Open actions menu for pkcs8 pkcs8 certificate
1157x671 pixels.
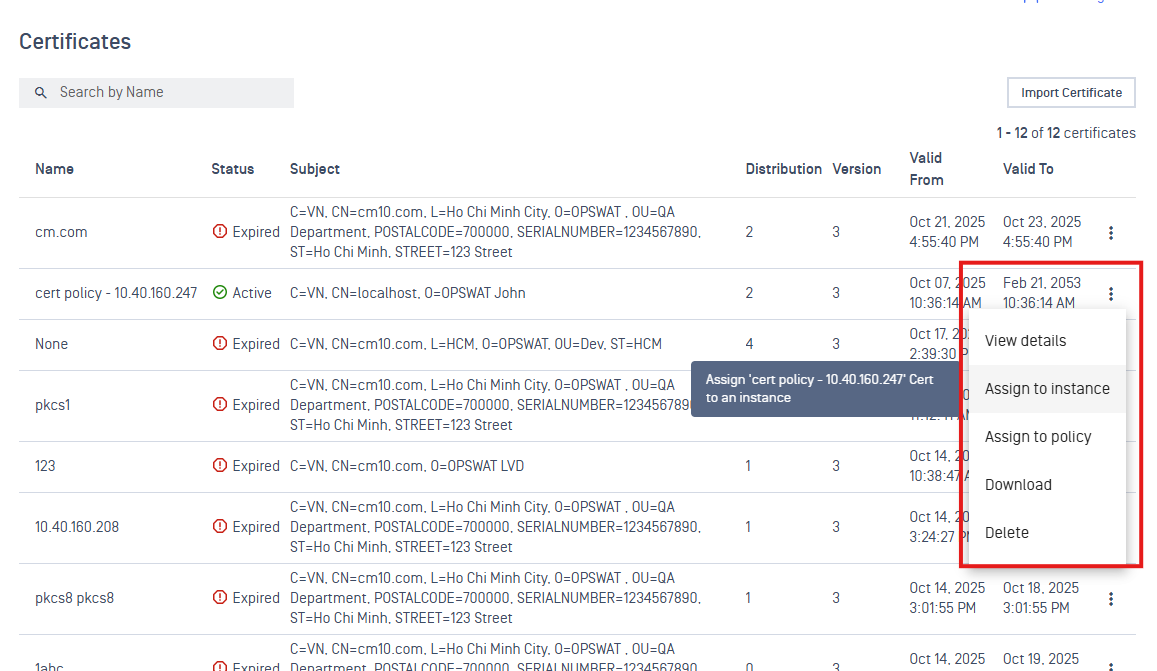(1110, 599)
